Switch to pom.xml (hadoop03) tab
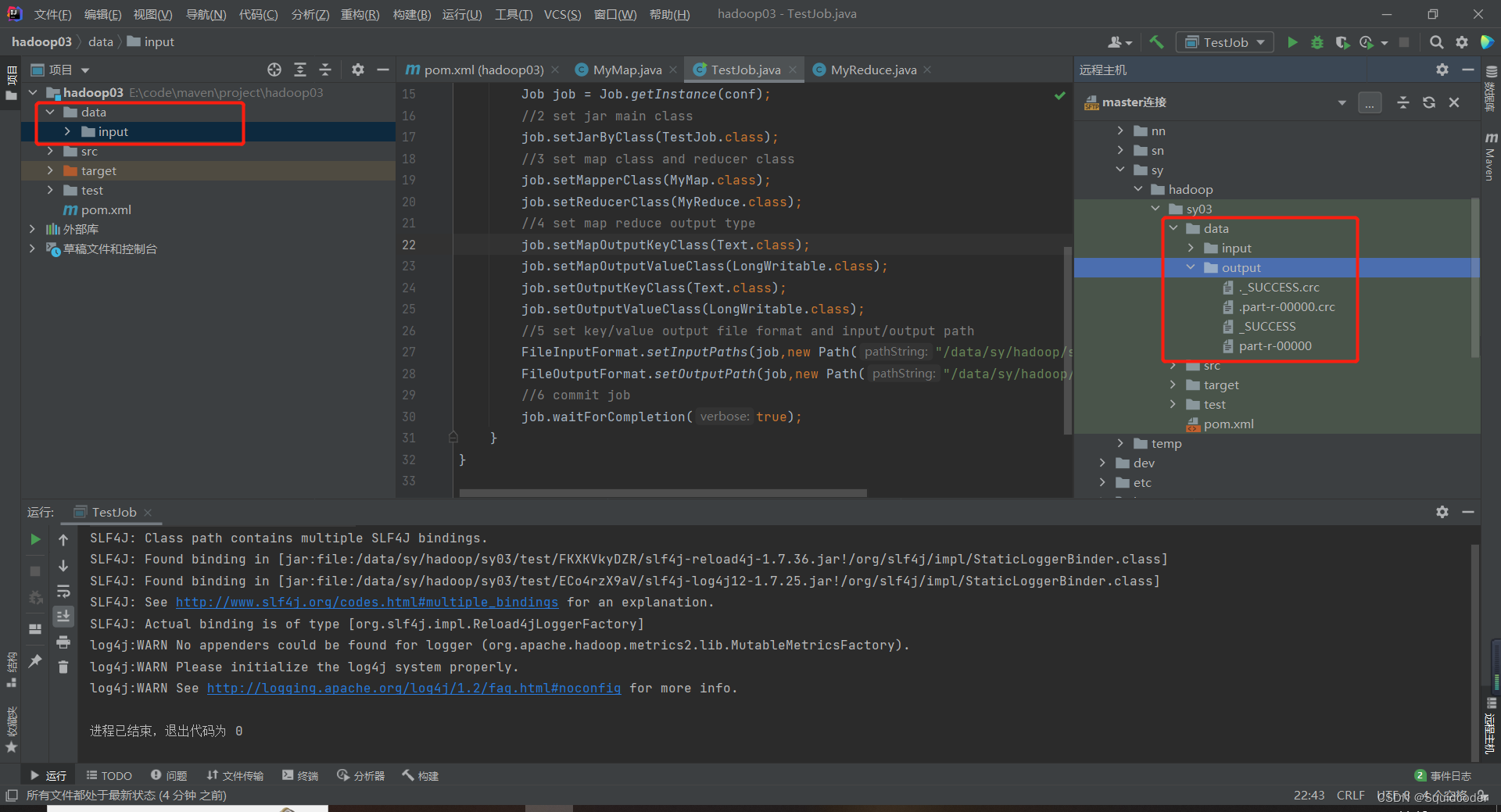The width and height of the screenshot is (1501, 812). click(x=484, y=70)
